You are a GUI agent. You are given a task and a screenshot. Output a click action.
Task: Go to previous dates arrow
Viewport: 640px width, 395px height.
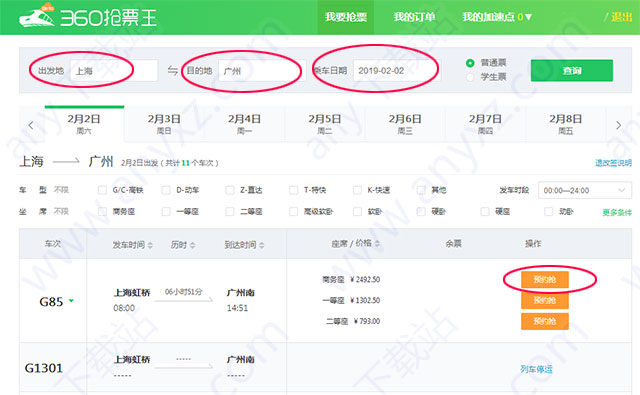click(x=31, y=125)
